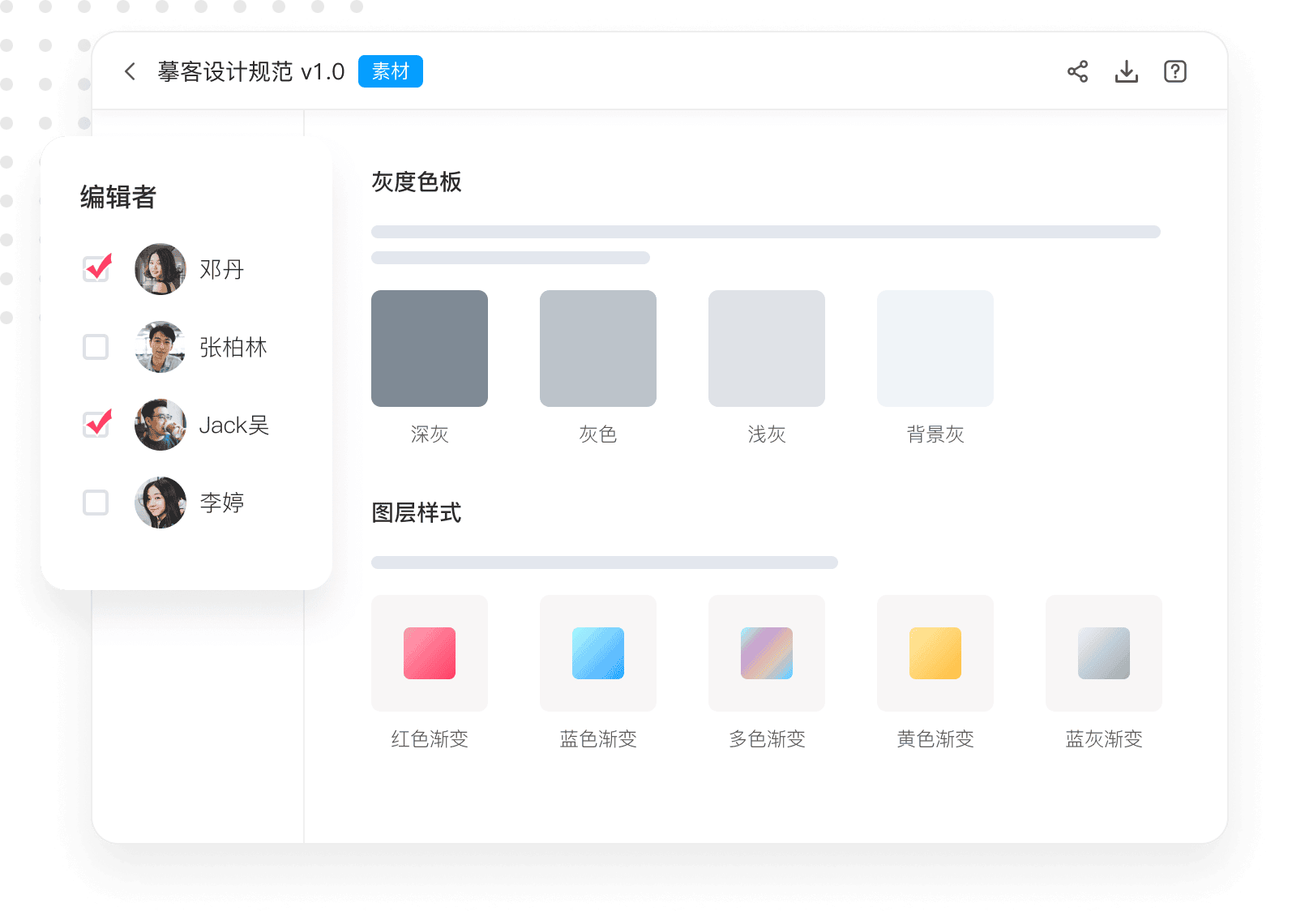Screen dimensions: 1305x924
Task: Click the share icon
Action: point(1077,71)
